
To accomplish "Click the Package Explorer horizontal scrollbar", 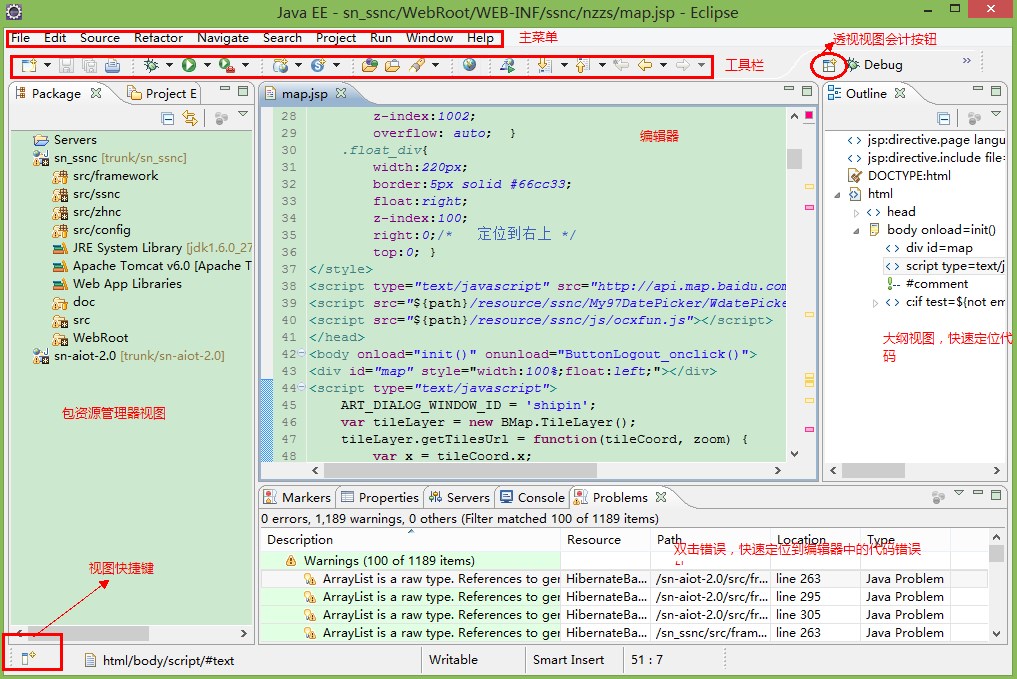I will (x=91, y=633).
